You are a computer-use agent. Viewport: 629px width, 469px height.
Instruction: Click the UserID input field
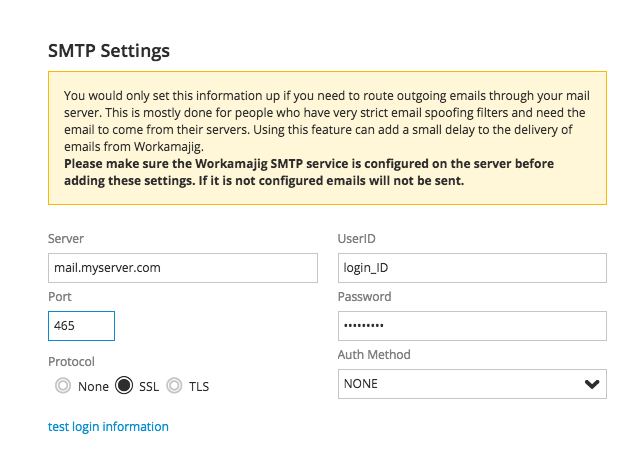click(x=472, y=268)
